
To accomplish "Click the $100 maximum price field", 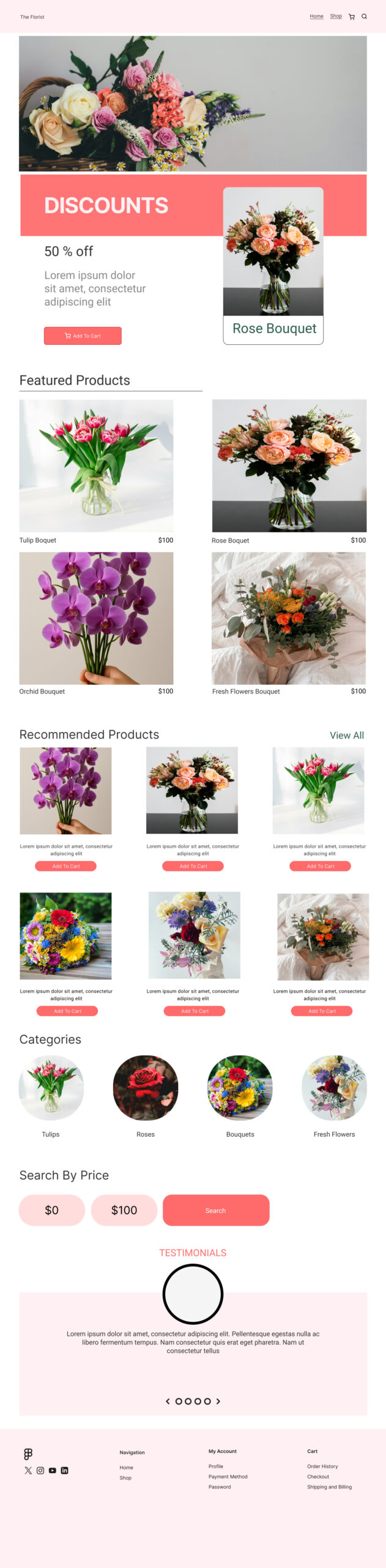I will [124, 1210].
